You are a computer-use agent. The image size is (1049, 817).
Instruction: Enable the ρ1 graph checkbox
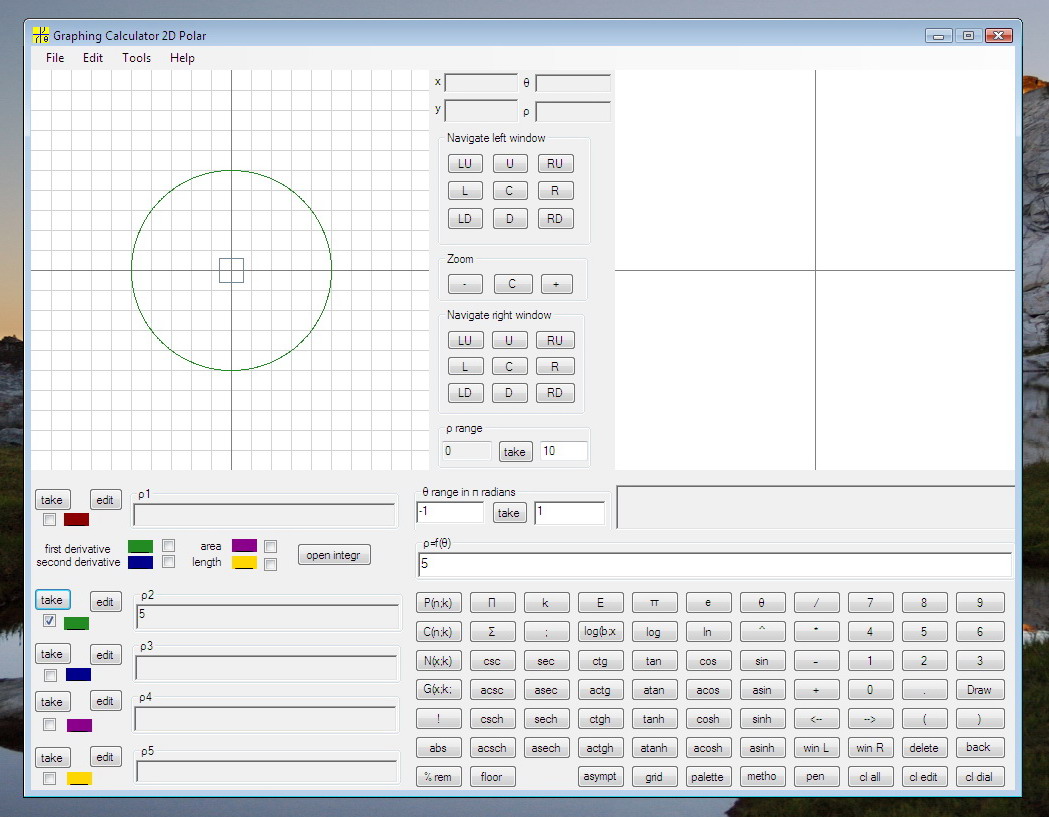coord(50,520)
